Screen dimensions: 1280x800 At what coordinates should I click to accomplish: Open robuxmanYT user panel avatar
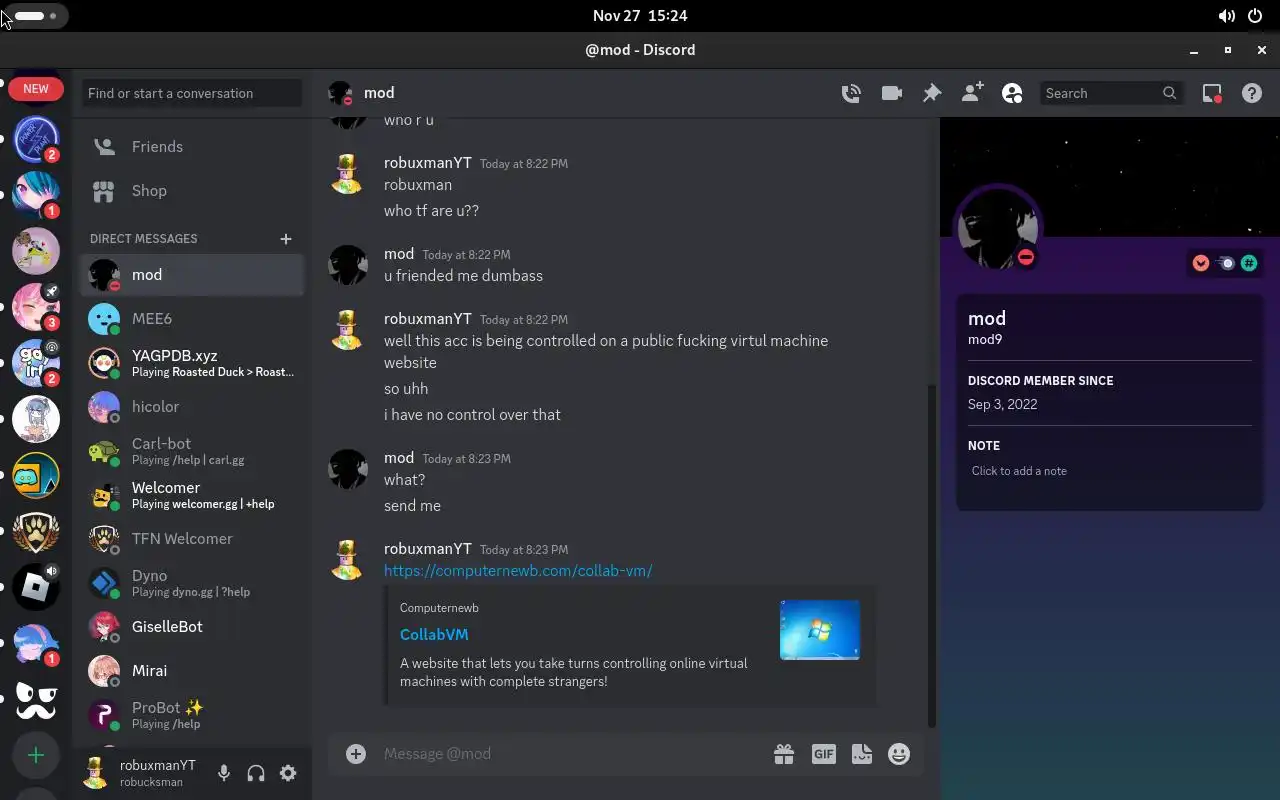pyautogui.click(x=96, y=773)
